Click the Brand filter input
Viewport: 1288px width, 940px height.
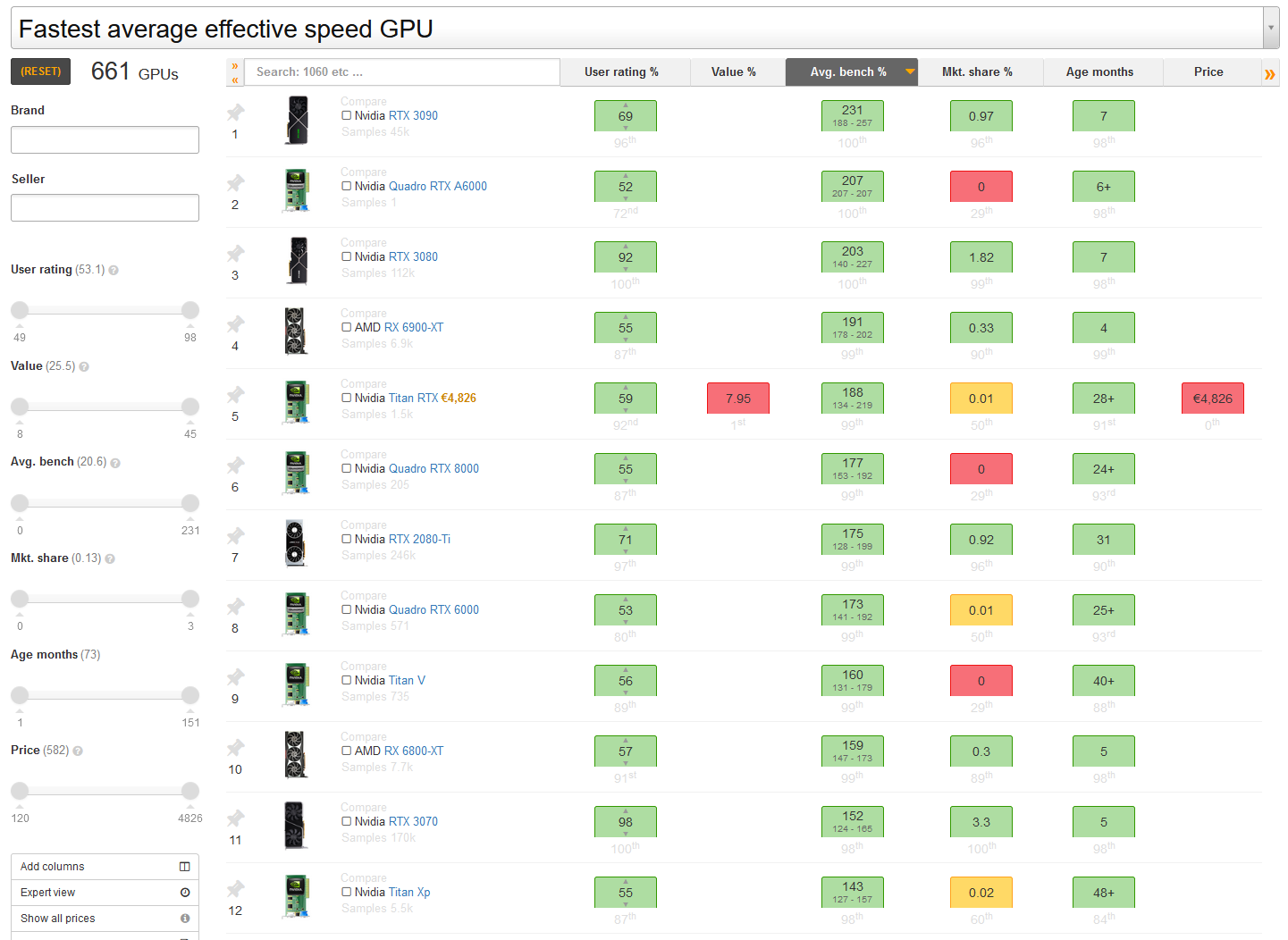[105, 139]
